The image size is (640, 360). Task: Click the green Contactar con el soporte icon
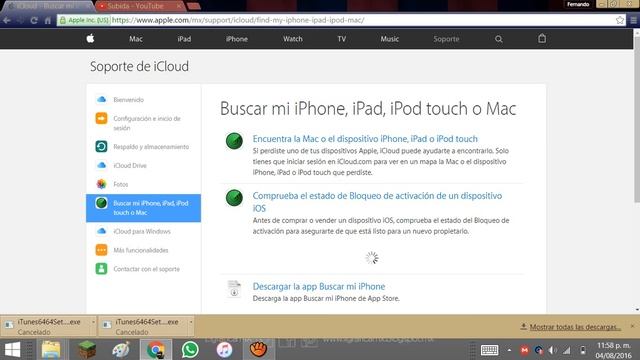click(x=101, y=269)
